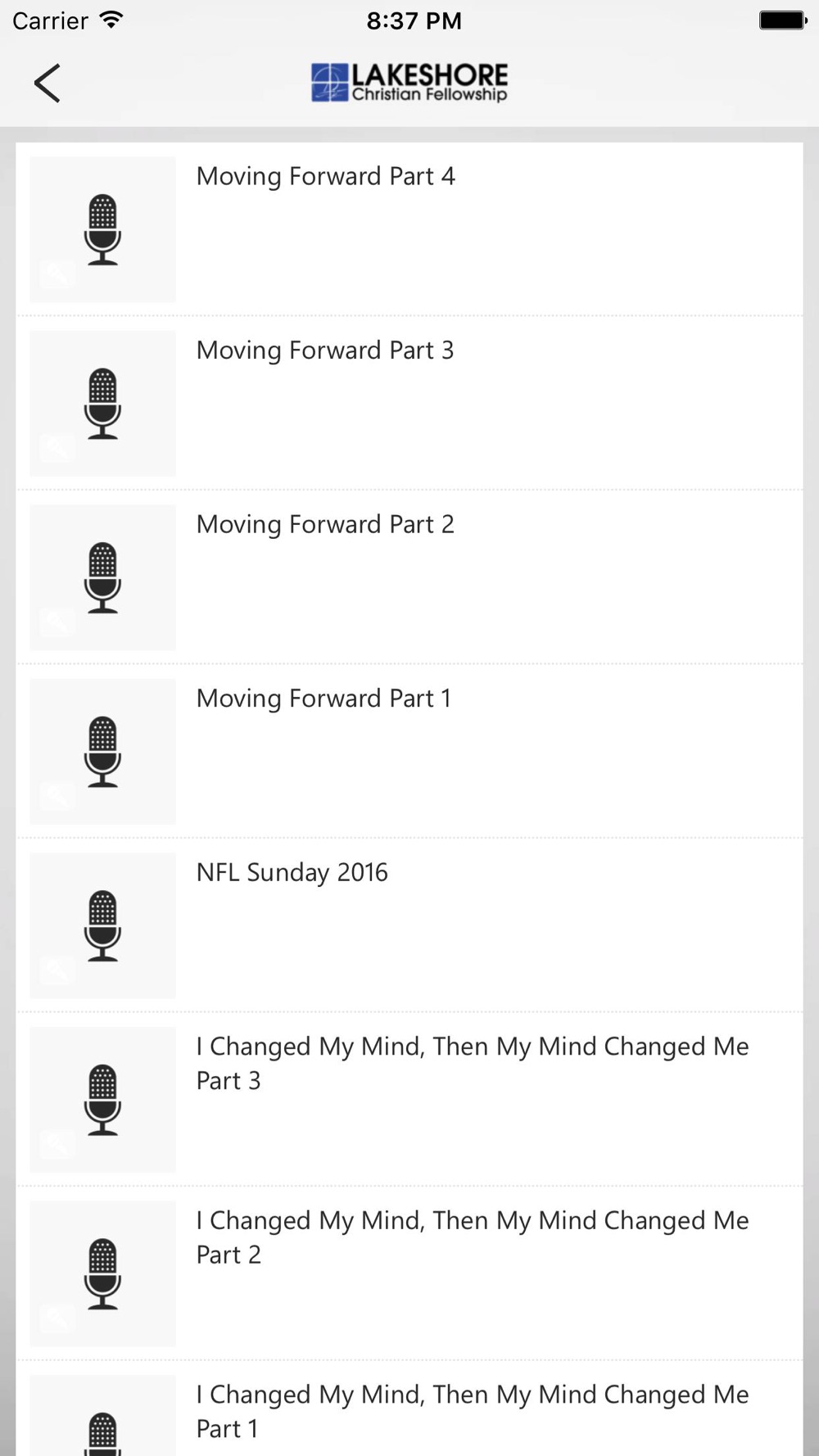Open I Changed My Mind Part 3
This screenshot has width=819, height=1456.
pyautogui.click(x=472, y=1063)
